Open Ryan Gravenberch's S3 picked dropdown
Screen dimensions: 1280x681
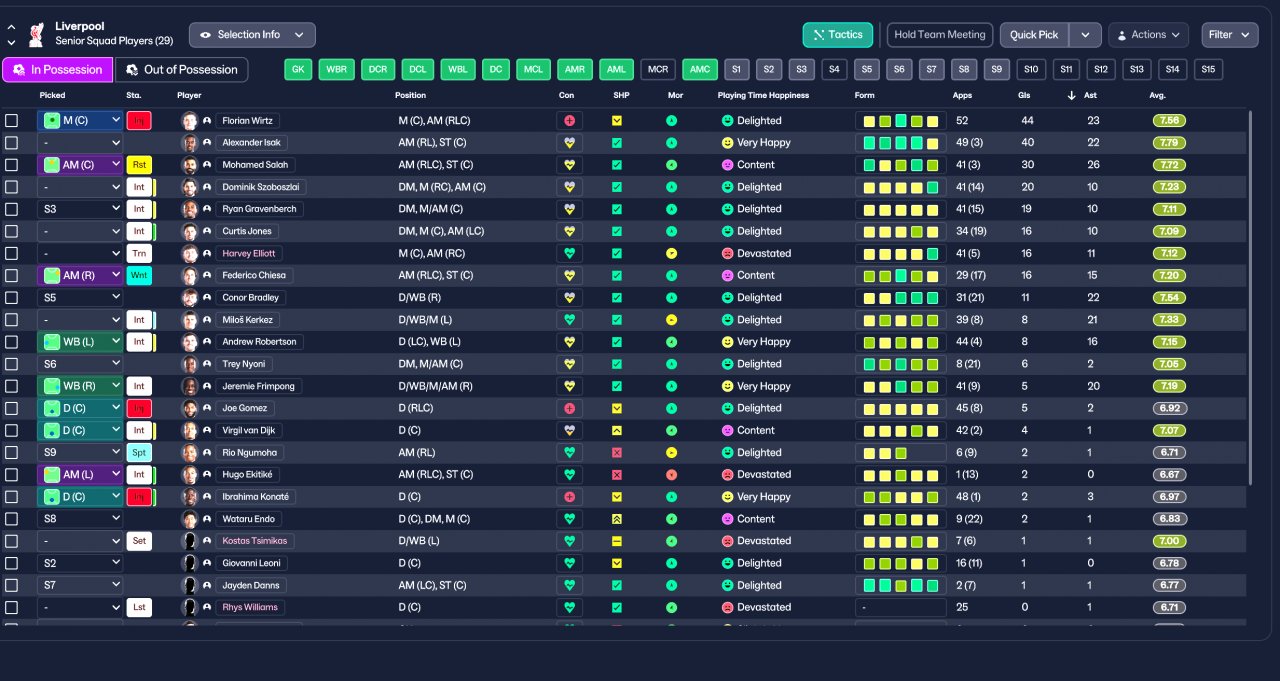81,209
